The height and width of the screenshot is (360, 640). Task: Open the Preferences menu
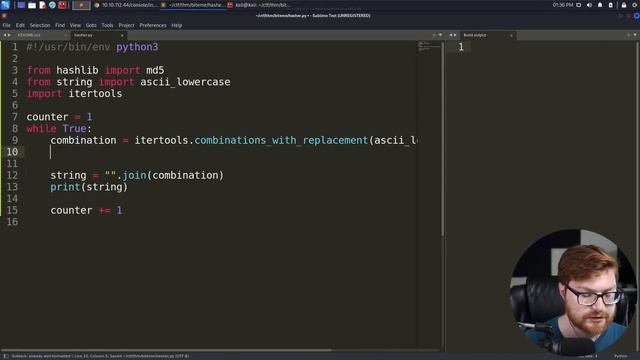pyautogui.click(x=153, y=25)
